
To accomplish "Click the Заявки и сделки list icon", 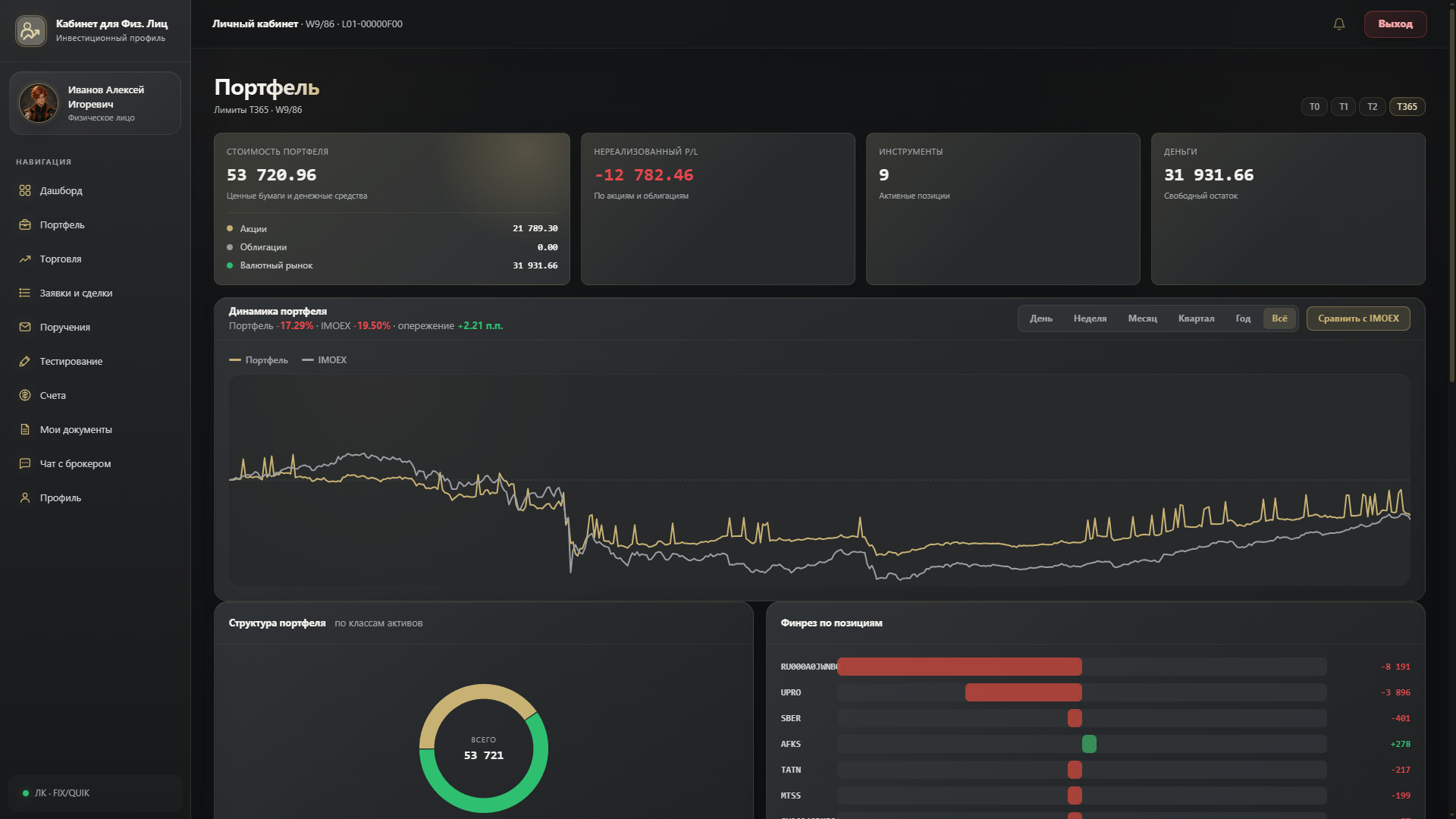I will point(25,293).
